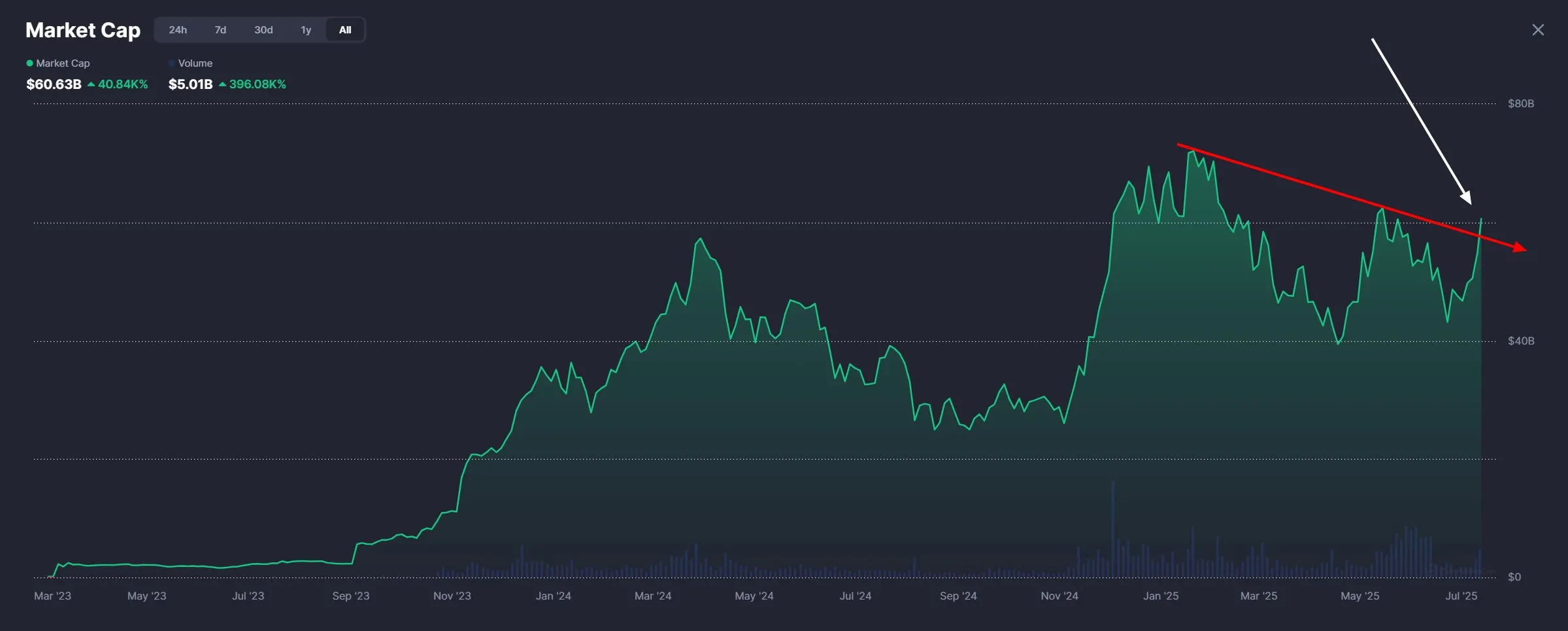Click the Mar '23 date label
This screenshot has height=631, width=1568.
(x=52, y=596)
